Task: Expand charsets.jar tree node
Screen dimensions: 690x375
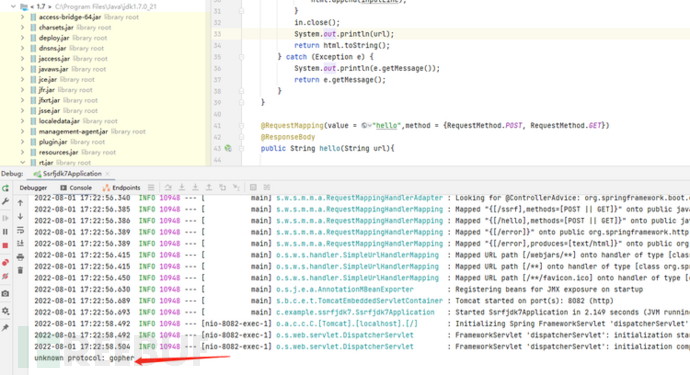Action: tap(22, 27)
